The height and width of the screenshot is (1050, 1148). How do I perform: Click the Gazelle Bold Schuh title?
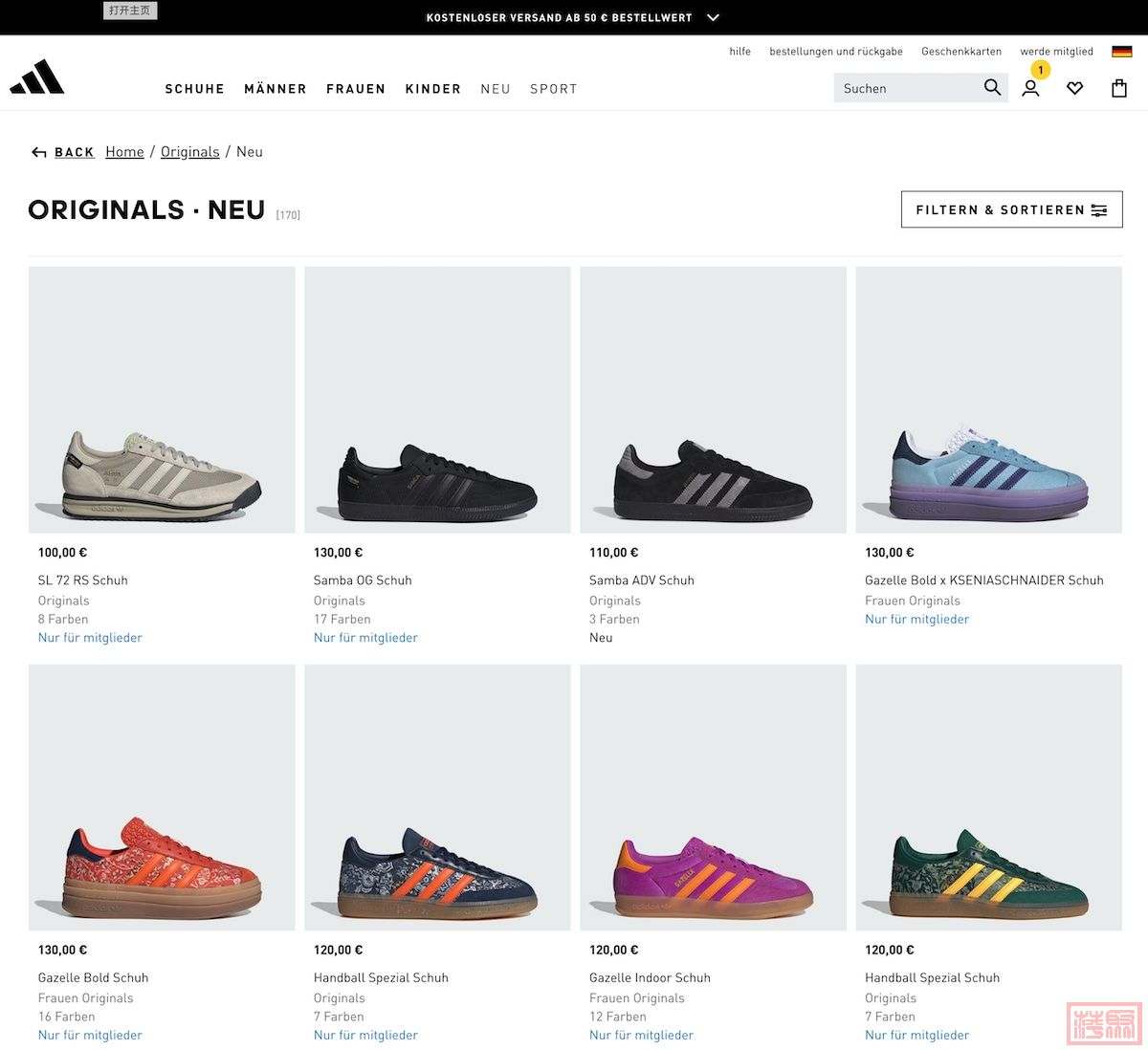pyautogui.click(x=94, y=978)
